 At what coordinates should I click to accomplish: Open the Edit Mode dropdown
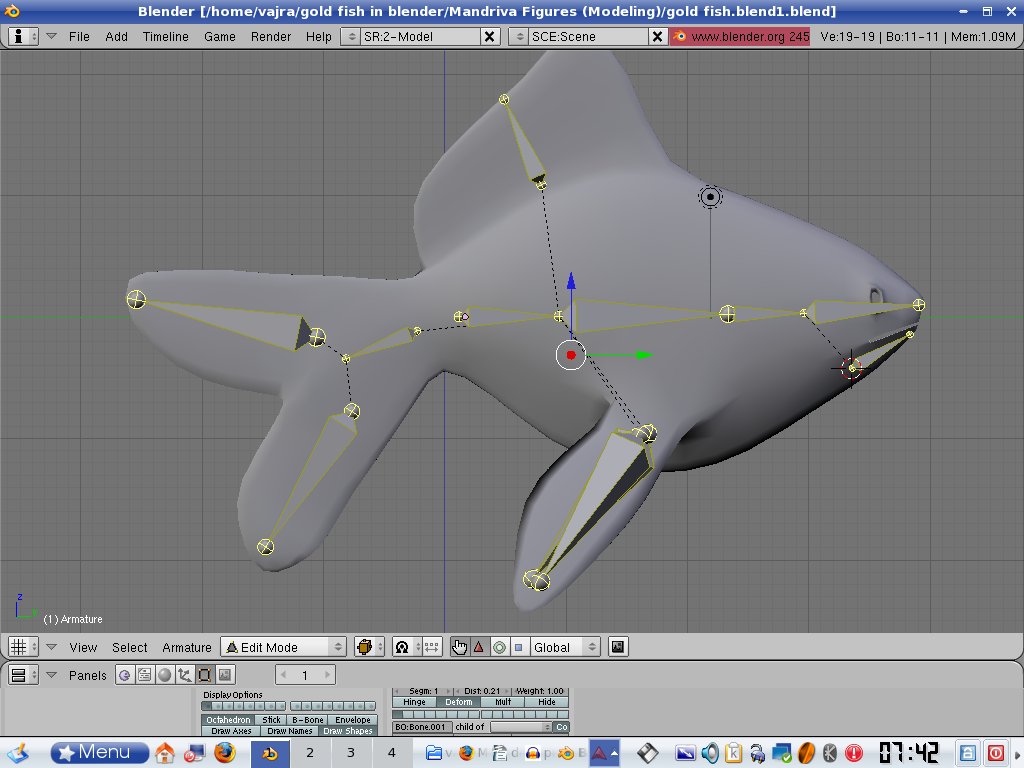283,647
